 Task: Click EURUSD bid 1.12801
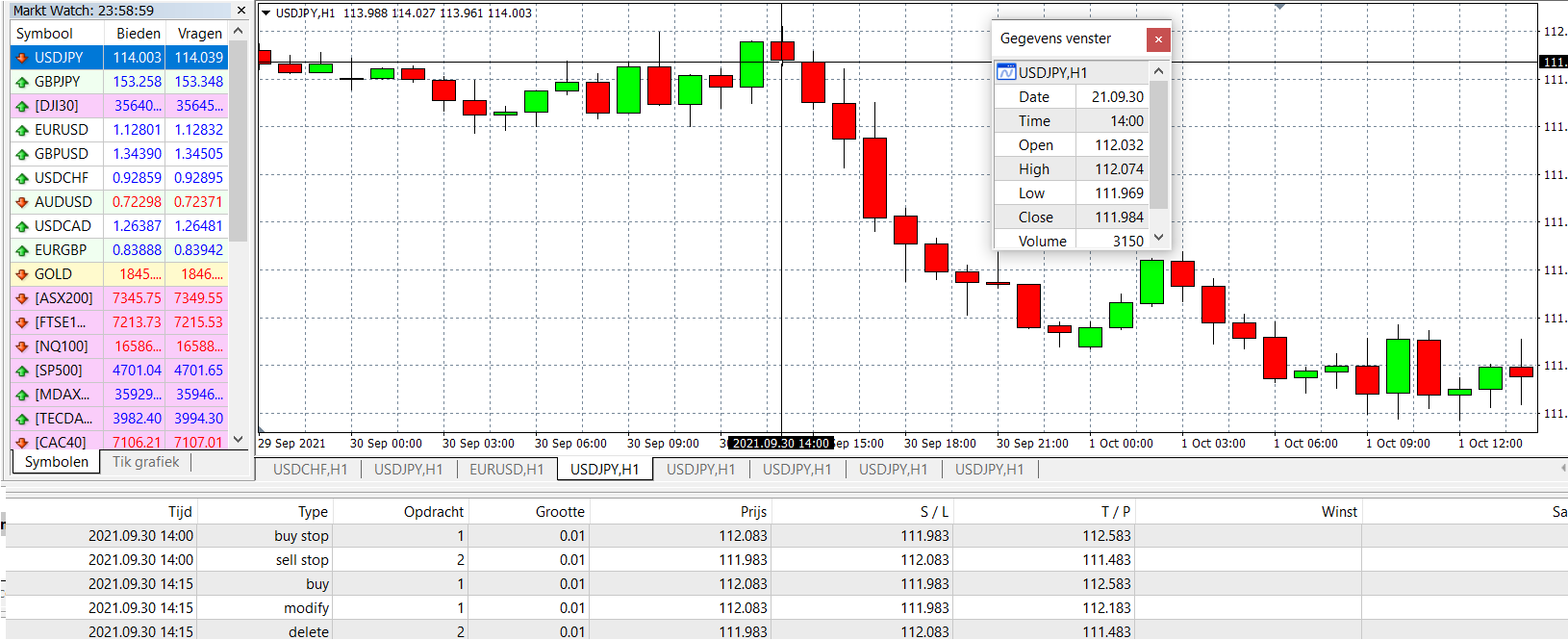pos(137,130)
